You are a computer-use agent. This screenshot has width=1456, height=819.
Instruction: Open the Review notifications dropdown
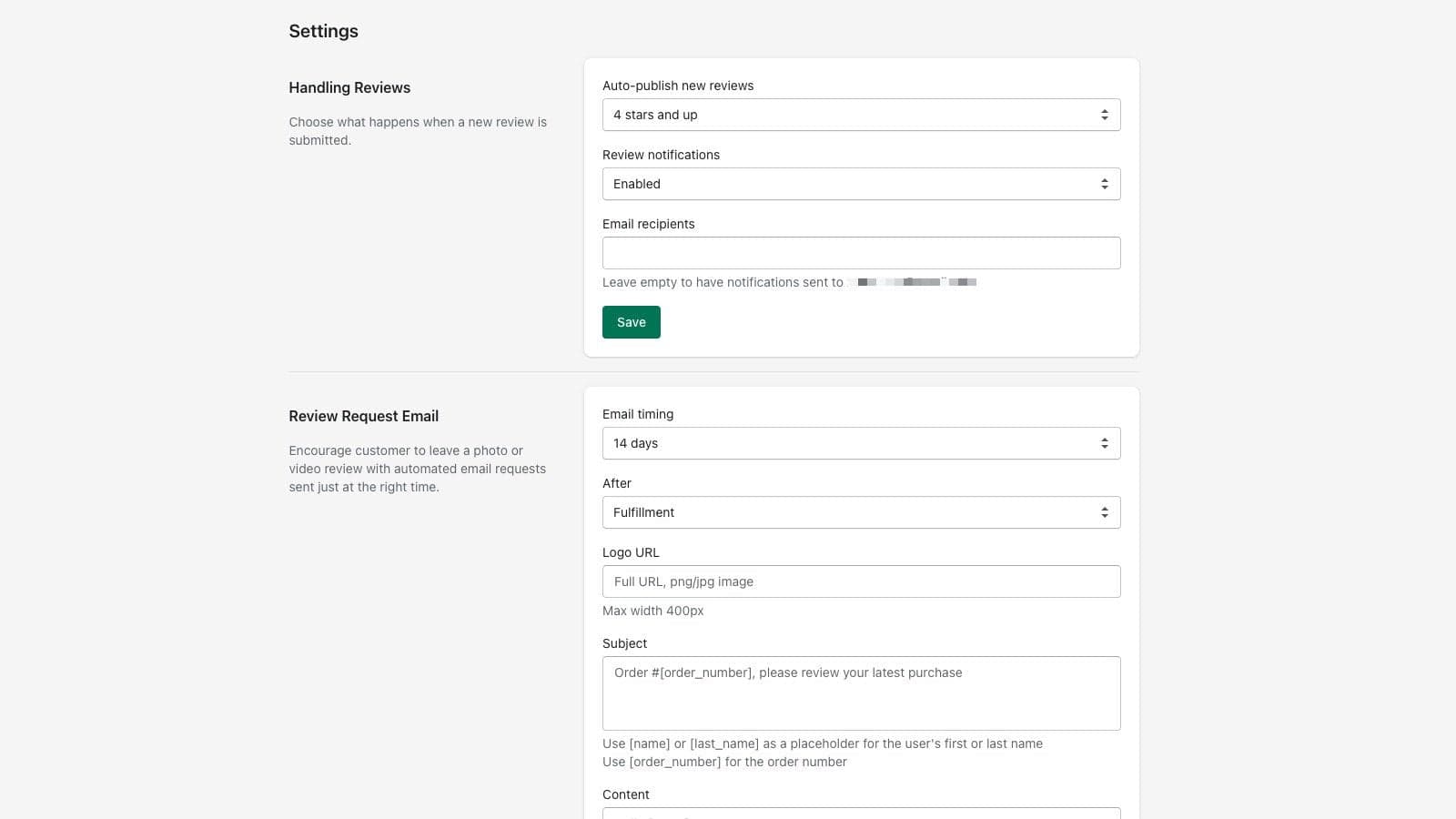tap(861, 184)
